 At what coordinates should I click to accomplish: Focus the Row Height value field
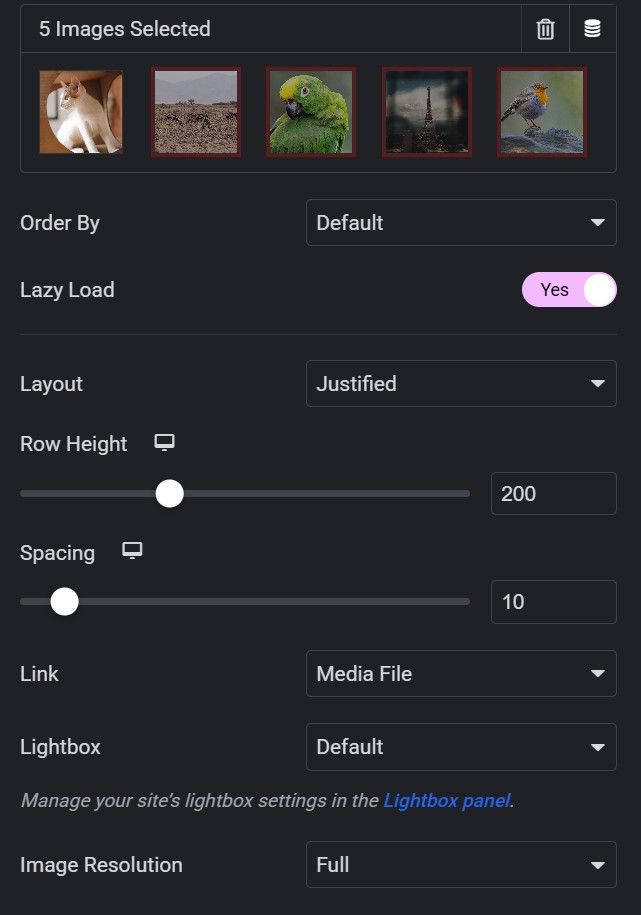[x=553, y=494]
